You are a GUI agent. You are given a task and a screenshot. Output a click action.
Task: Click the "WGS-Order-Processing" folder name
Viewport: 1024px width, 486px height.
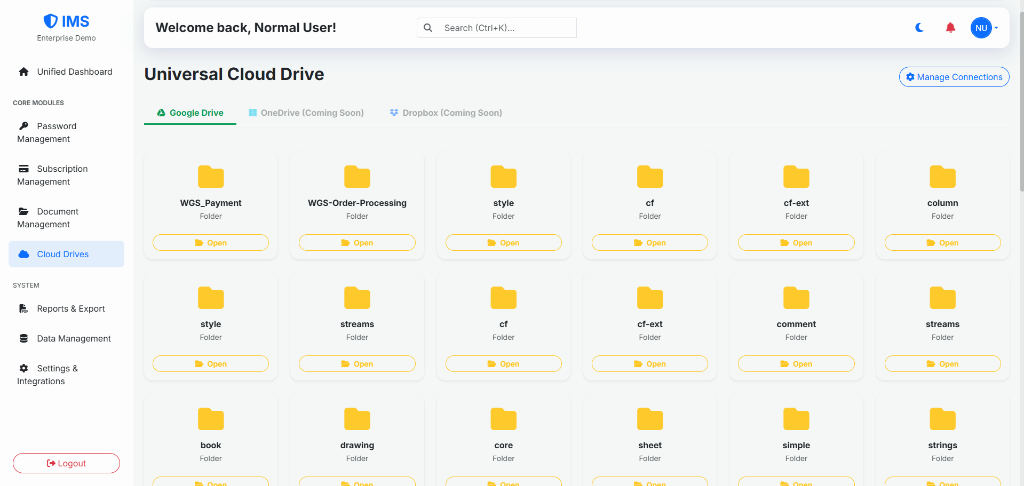coord(357,203)
